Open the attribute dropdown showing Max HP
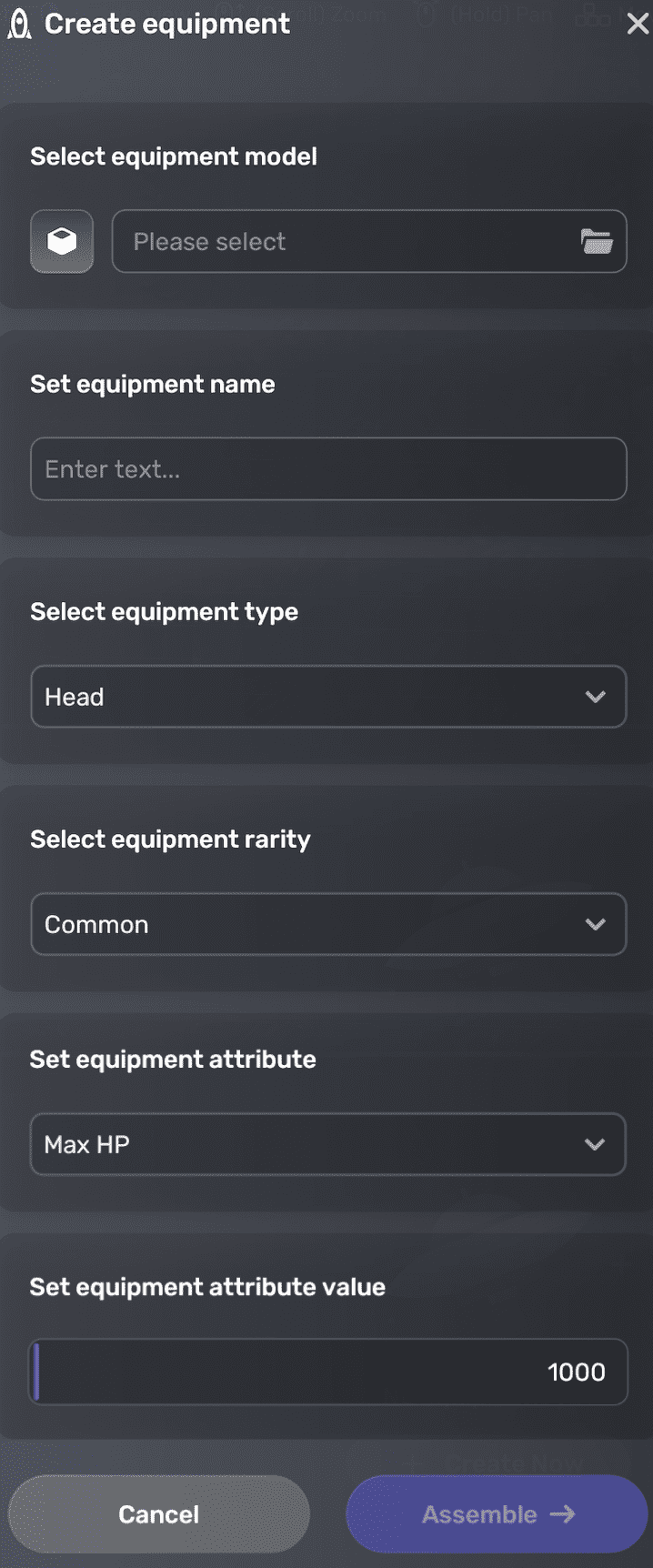The height and width of the screenshot is (1568, 653). tap(328, 1144)
